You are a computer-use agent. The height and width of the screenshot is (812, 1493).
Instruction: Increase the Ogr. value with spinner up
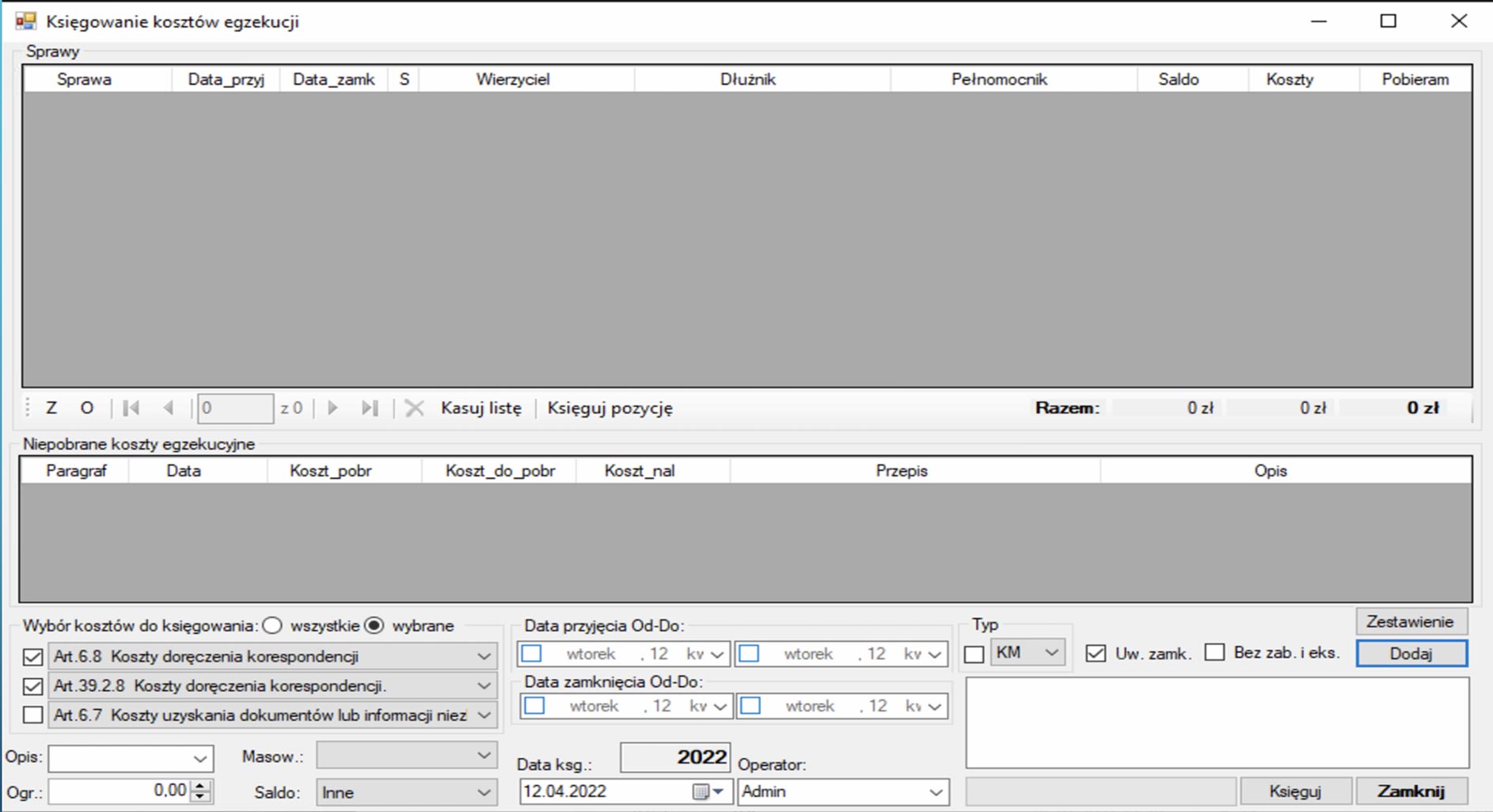click(202, 786)
